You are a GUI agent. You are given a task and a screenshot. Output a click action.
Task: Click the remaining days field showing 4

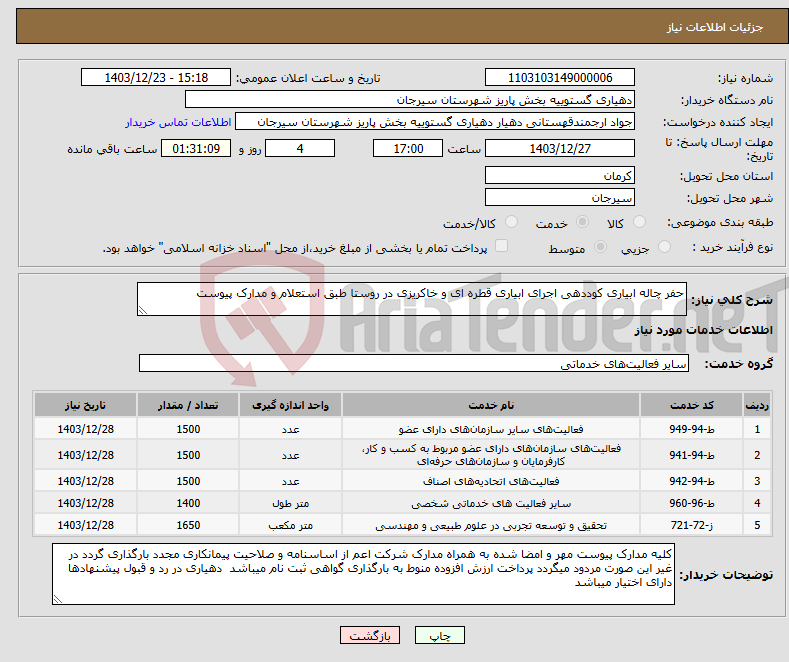tap(300, 148)
